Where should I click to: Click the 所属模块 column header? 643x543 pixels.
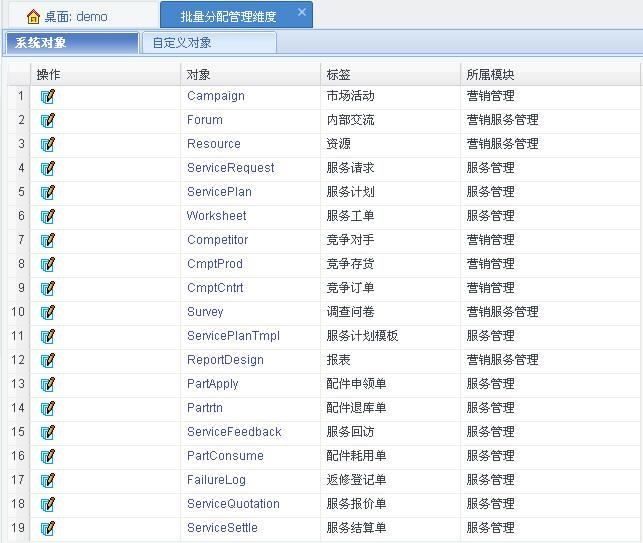(490, 74)
